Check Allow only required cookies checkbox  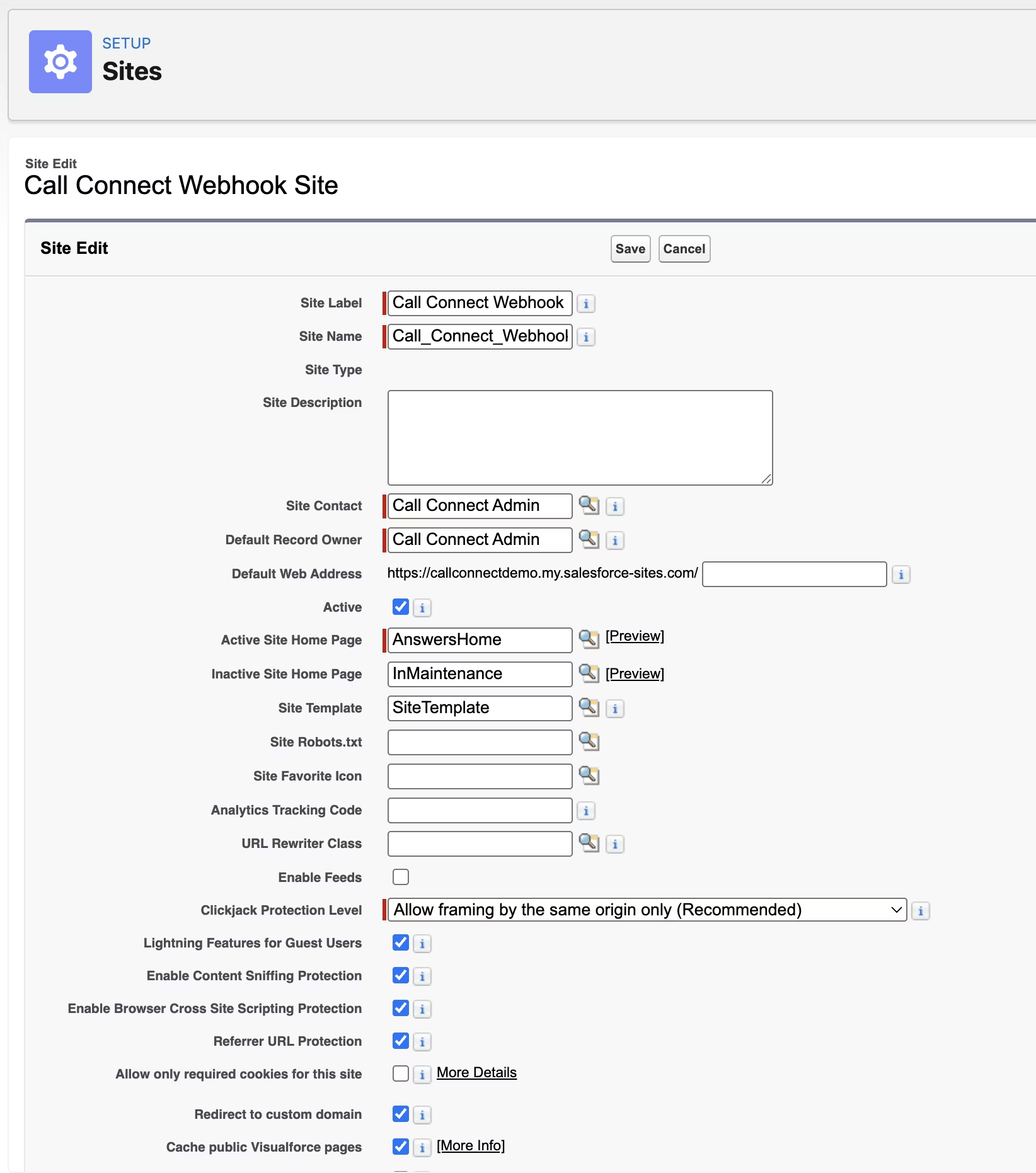coord(401,1073)
